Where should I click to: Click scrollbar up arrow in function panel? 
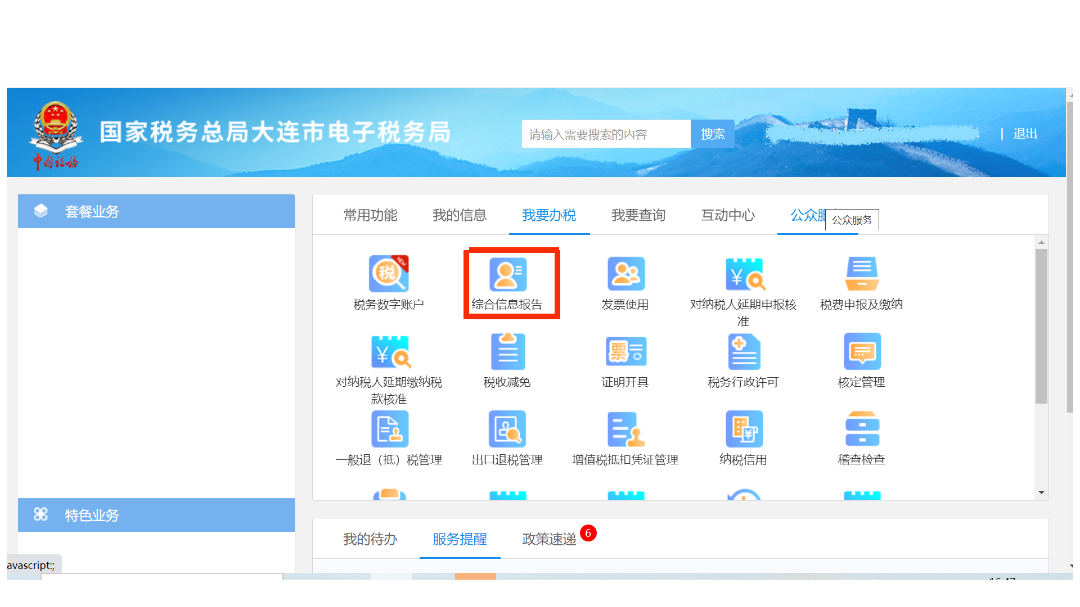coord(1041,243)
